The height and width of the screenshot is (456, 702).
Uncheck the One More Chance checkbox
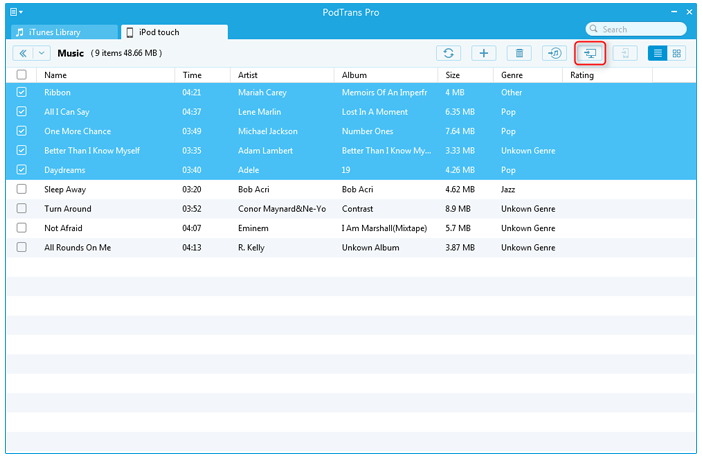21,131
